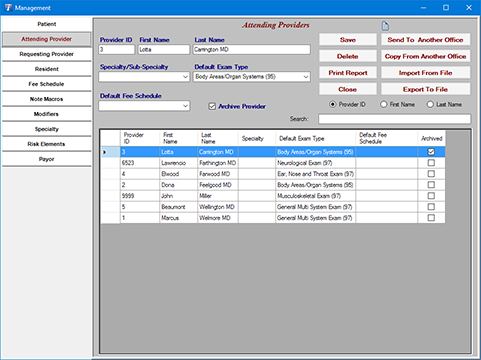Viewport: 481px width, 360px height.
Task: Check Archived box for Dona Feelgood MD
Action: (x=431, y=185)
